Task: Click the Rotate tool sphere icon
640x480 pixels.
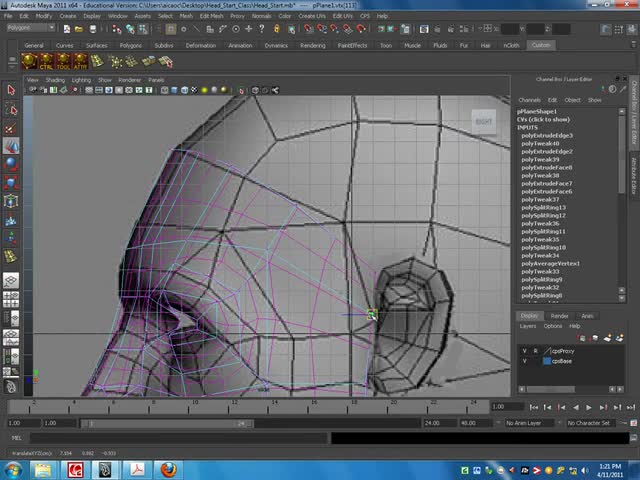Action: click(11, 162)
